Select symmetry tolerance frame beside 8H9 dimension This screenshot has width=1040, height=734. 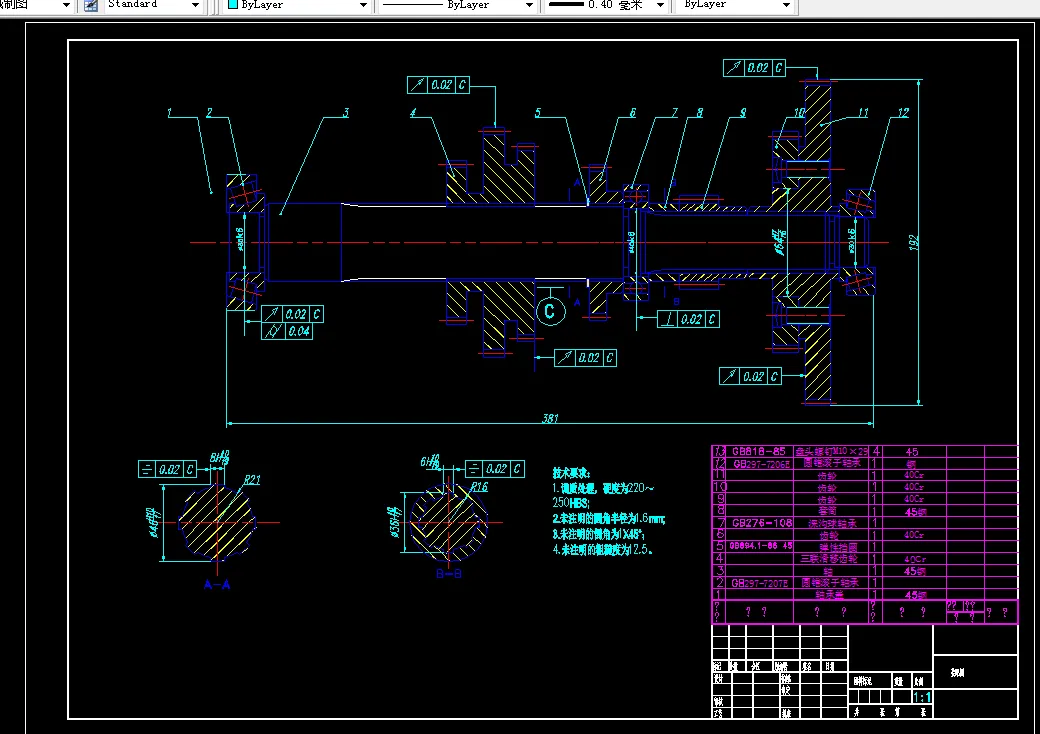167,469
